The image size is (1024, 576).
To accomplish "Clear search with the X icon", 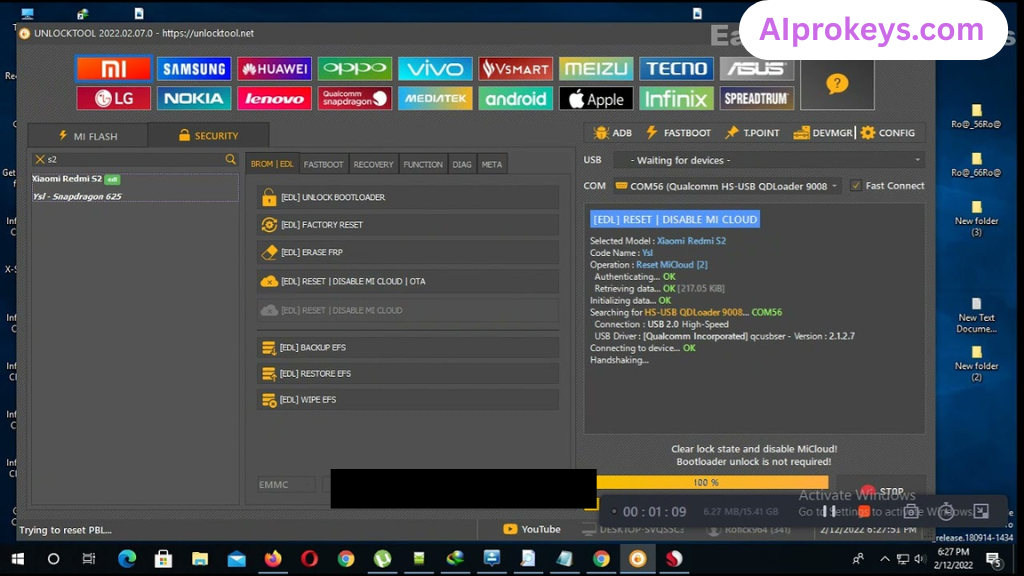I will [40, 159].
